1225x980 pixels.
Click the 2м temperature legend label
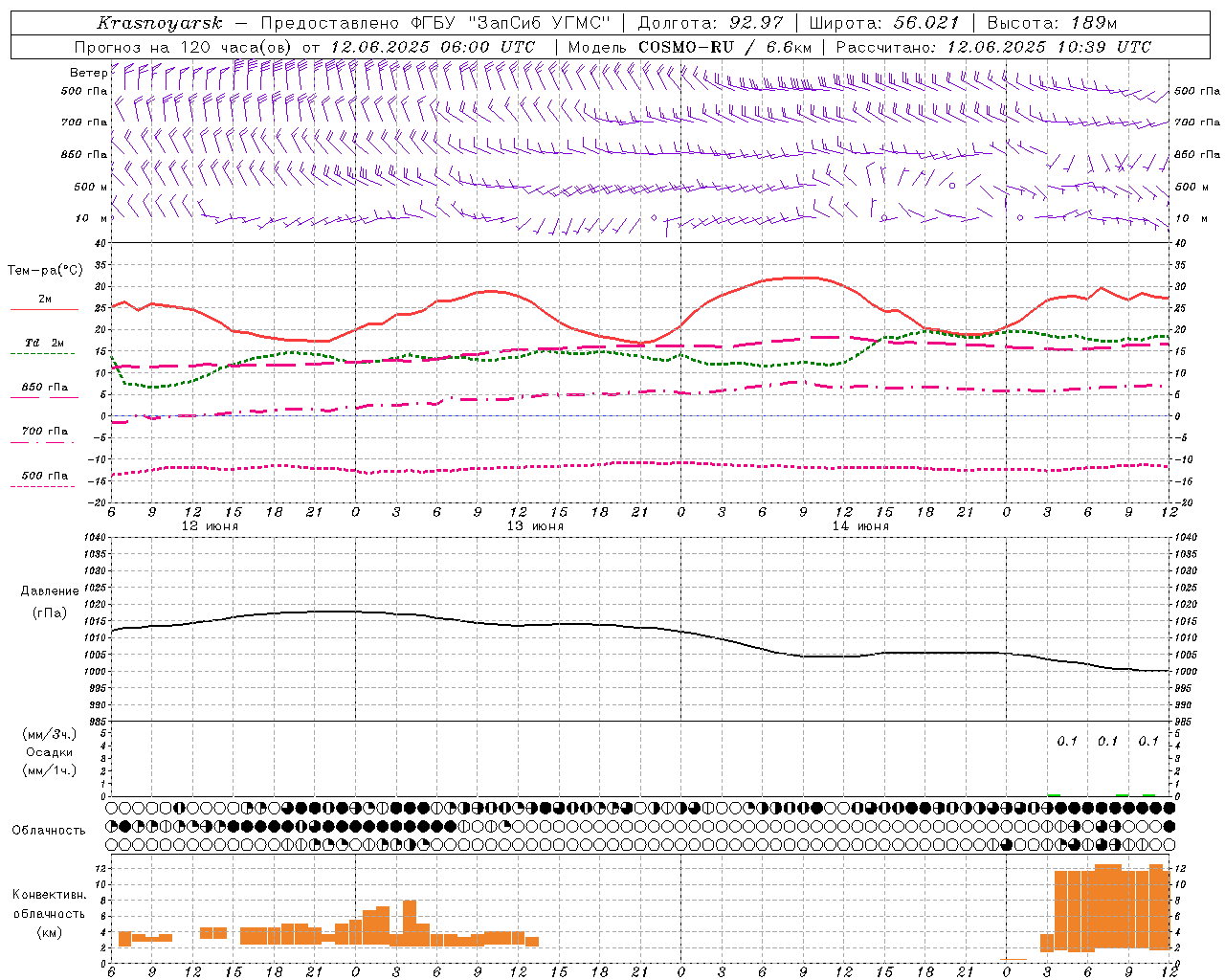(45, 299)
